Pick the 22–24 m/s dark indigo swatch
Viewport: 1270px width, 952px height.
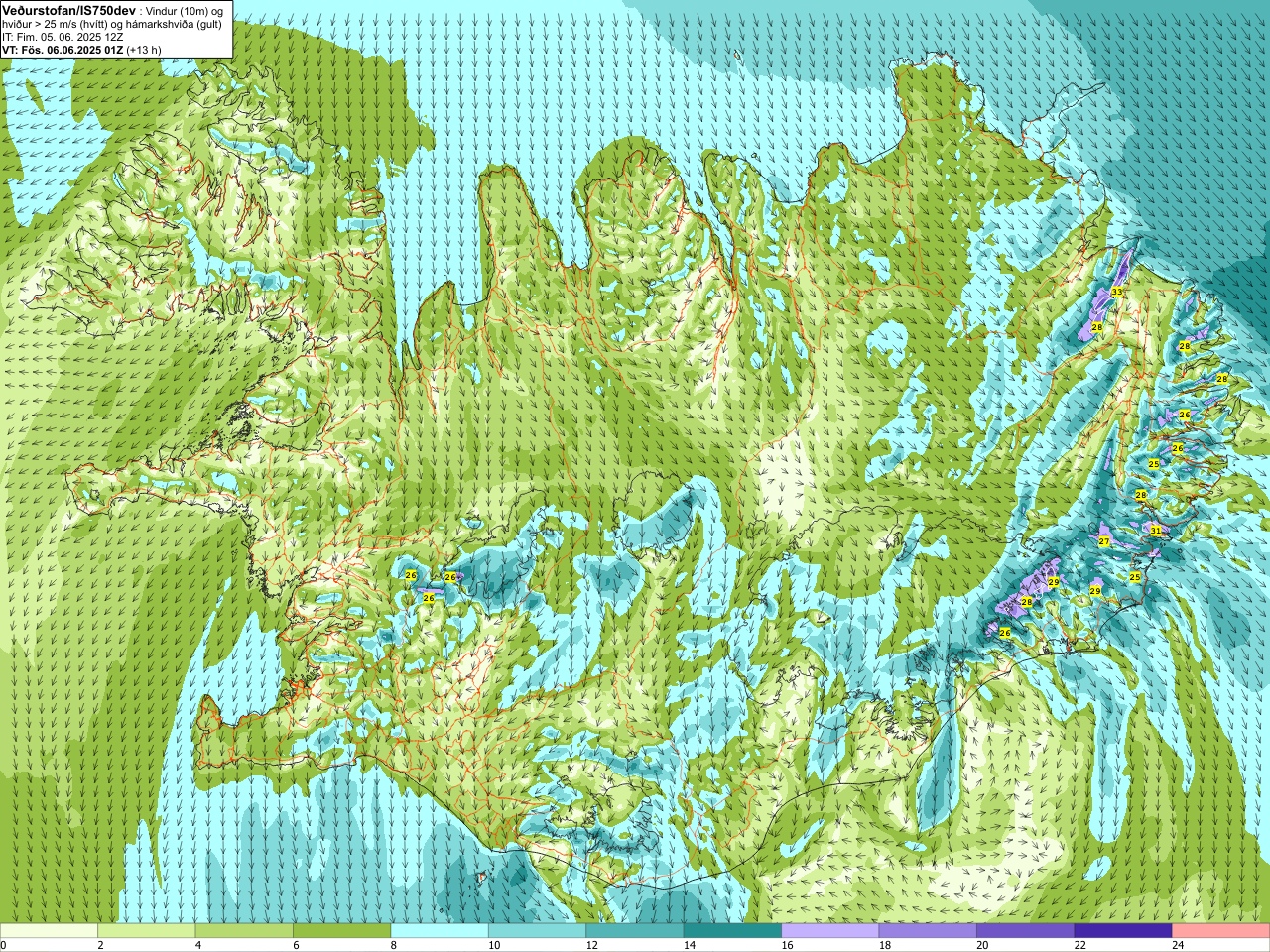click(x=1123, y=931)
